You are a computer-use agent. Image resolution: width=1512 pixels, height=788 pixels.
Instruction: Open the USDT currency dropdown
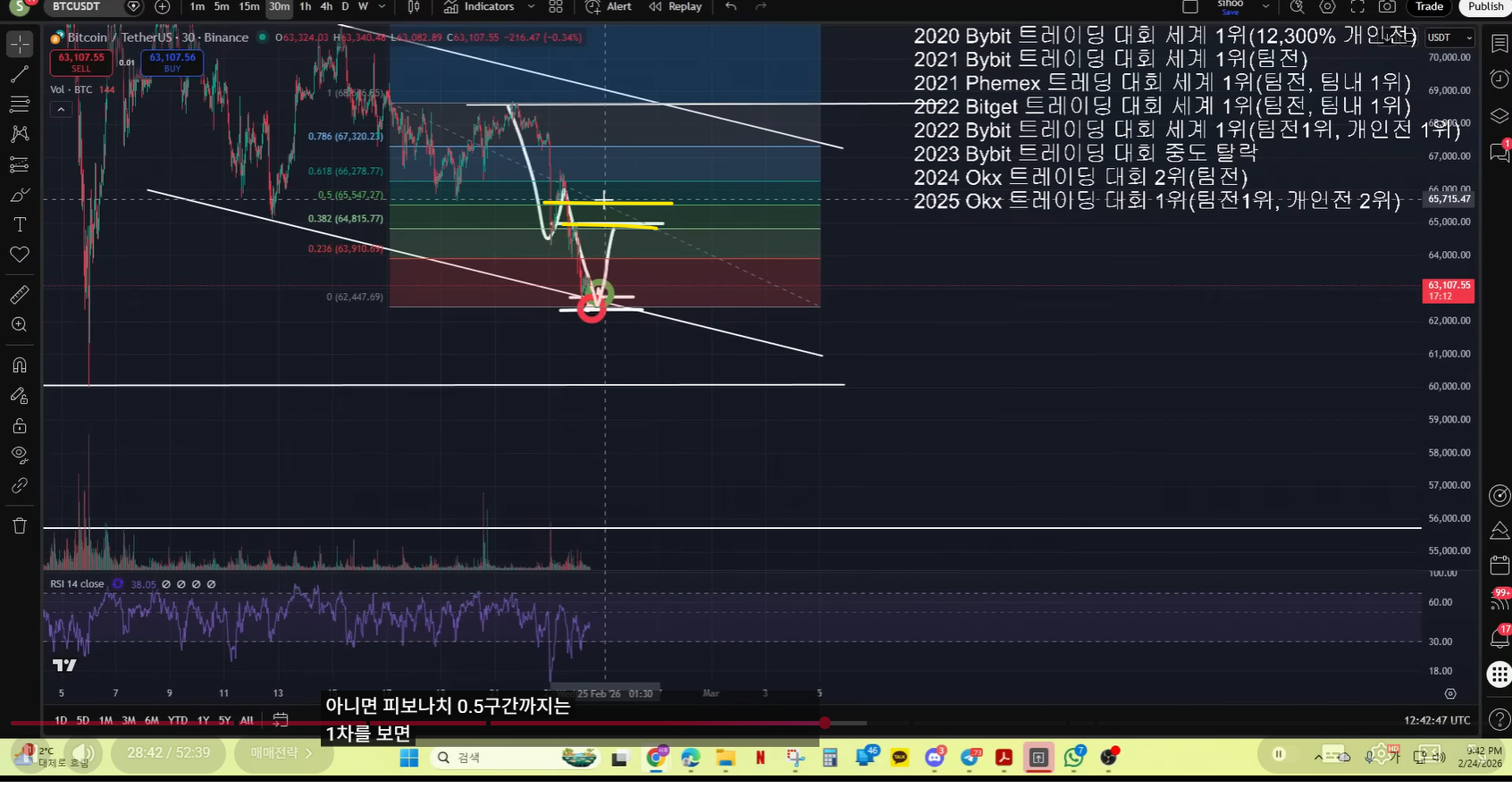click(1448, 38)
